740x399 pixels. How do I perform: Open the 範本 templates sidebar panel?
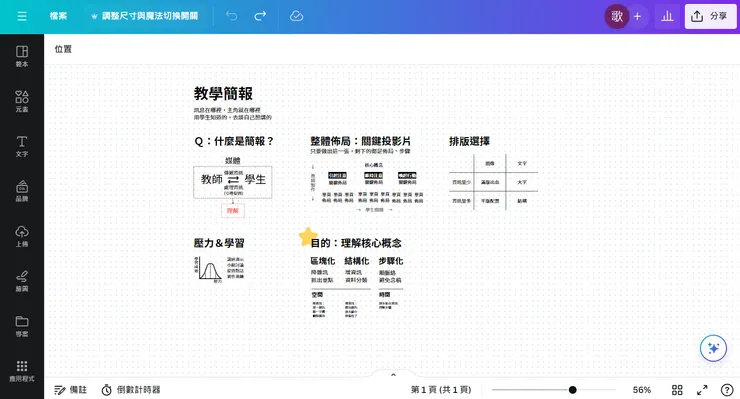[x=22, y=56]
